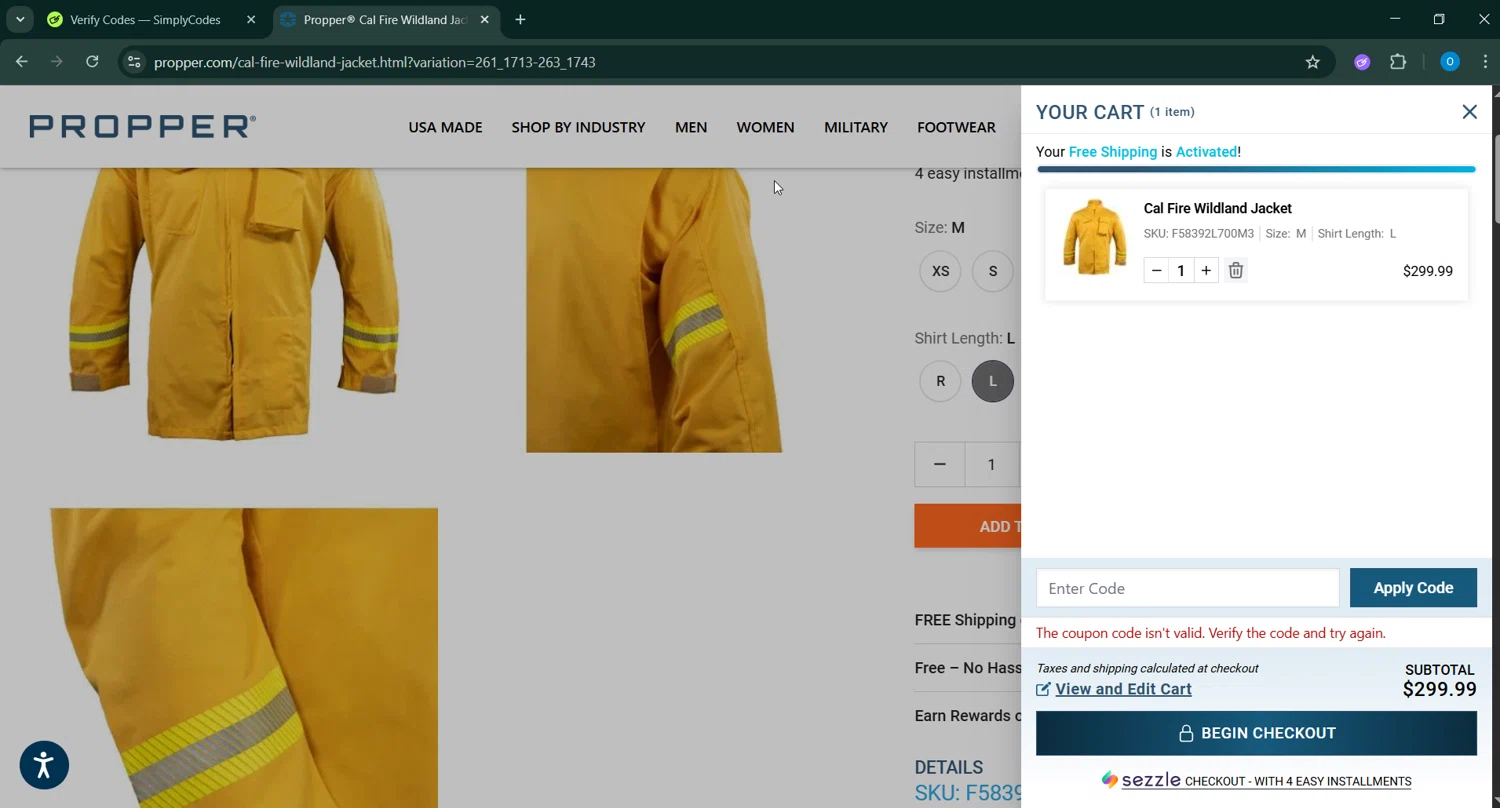Click the product page quantity field
This screenshot has width=1500, height=808.
point(992,464)
